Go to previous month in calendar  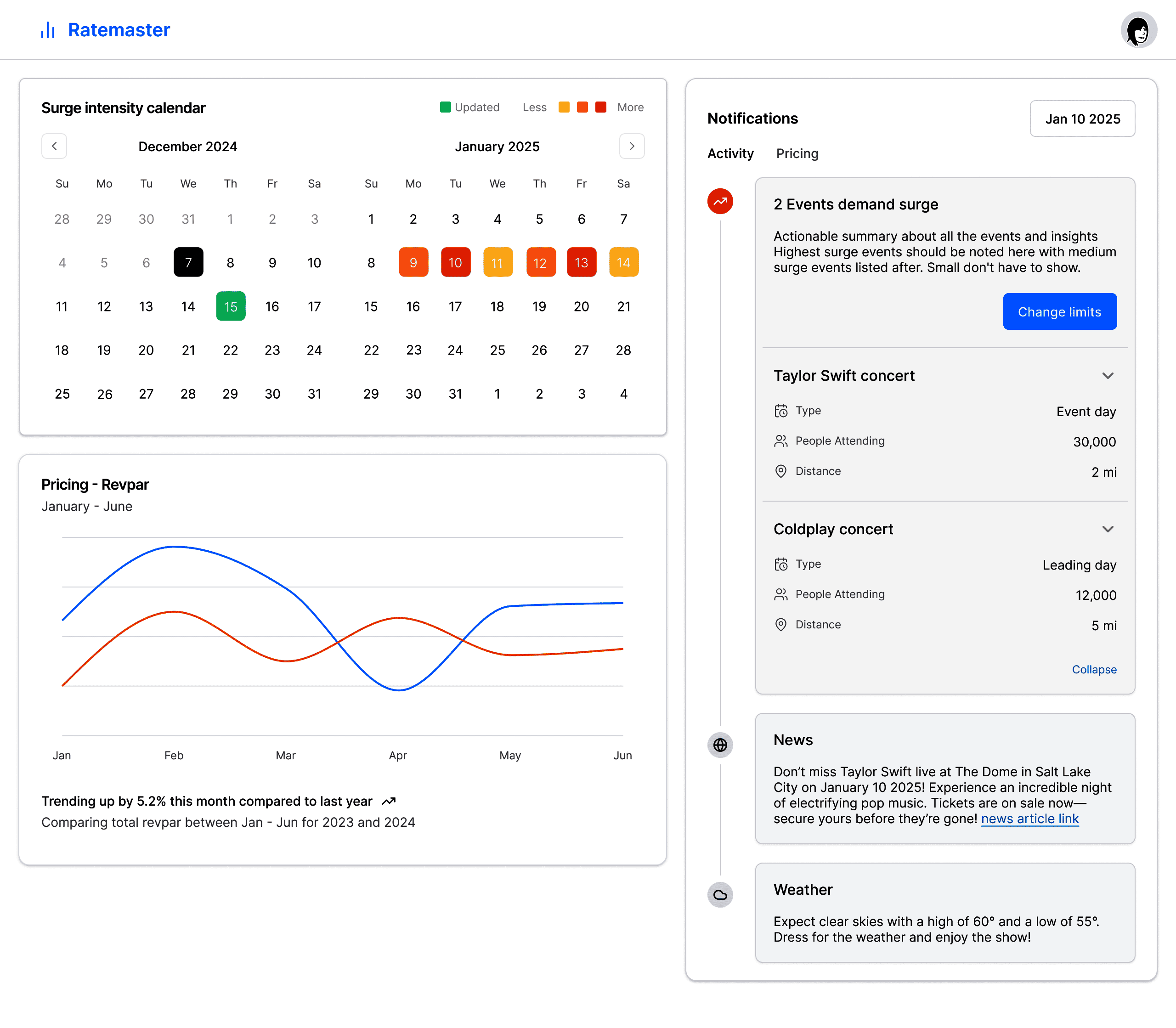click(54, 146)
